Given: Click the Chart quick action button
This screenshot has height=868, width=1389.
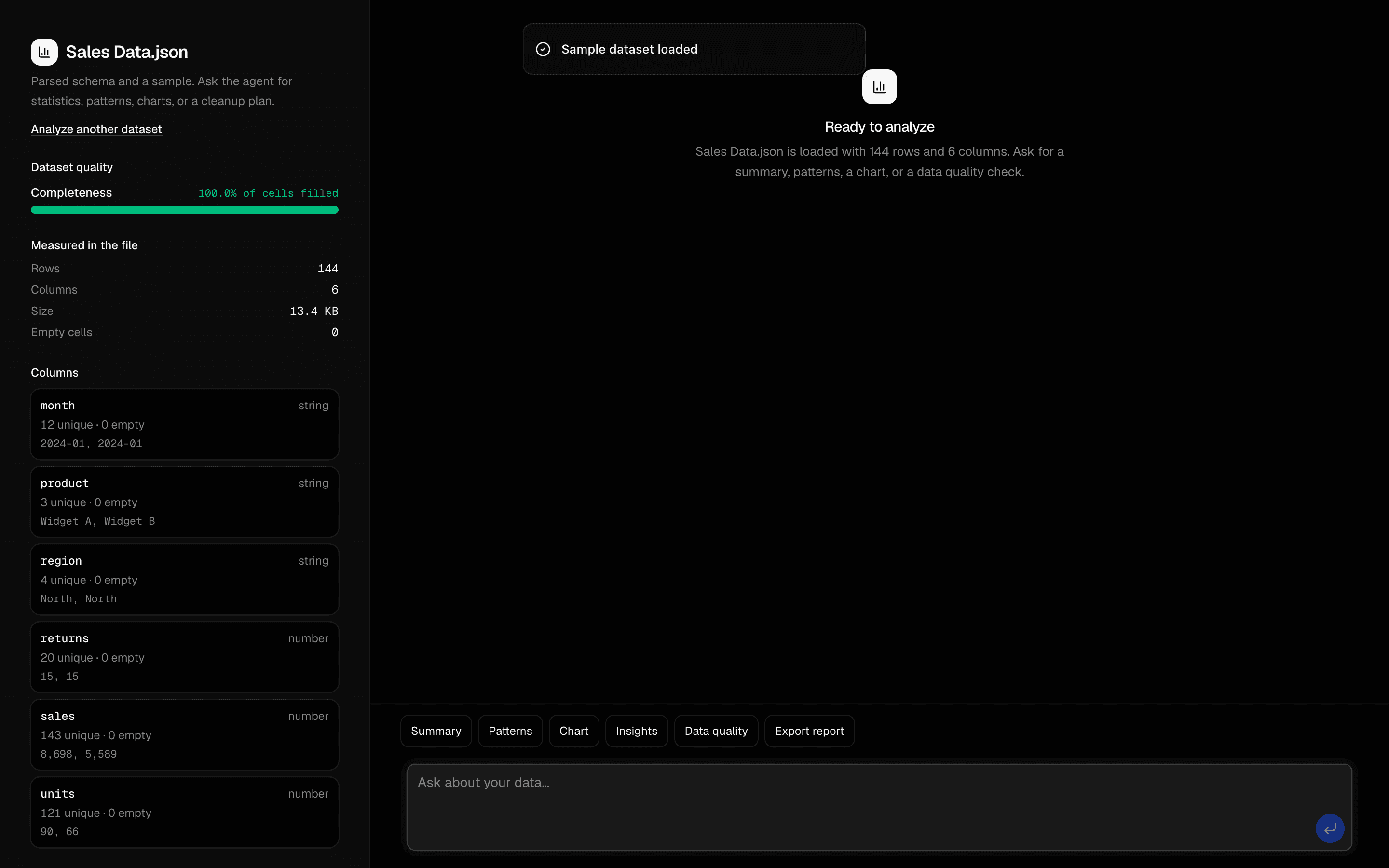Looking at the screenshot, I should [x=574, y=731].
